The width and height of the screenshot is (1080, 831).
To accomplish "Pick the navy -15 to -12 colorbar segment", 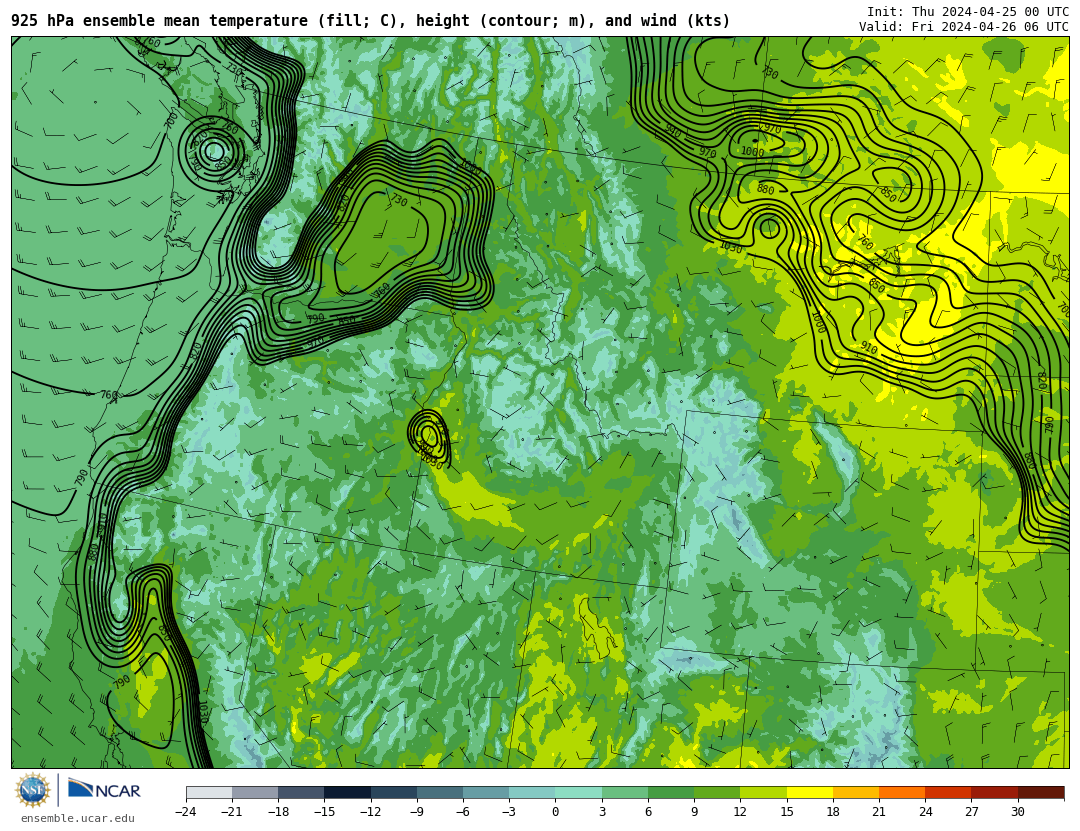I will tap(348, 792).
